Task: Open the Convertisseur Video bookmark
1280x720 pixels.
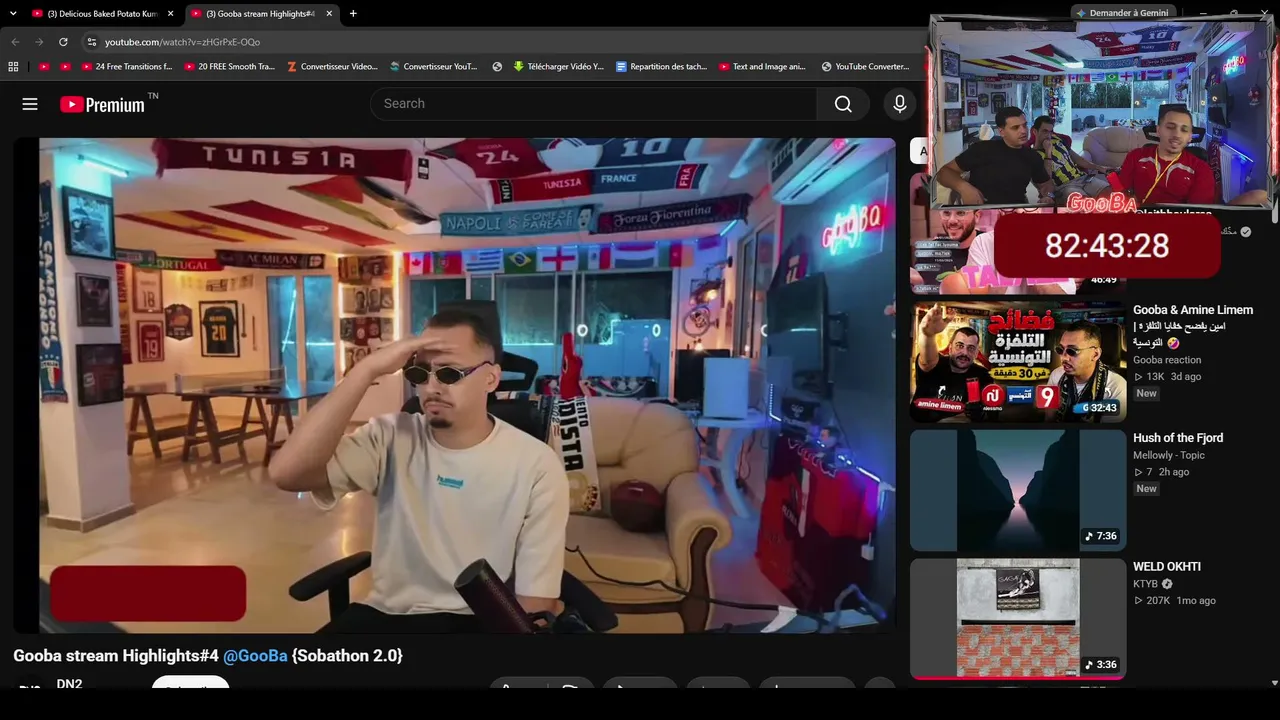Action: pos(332,67)
